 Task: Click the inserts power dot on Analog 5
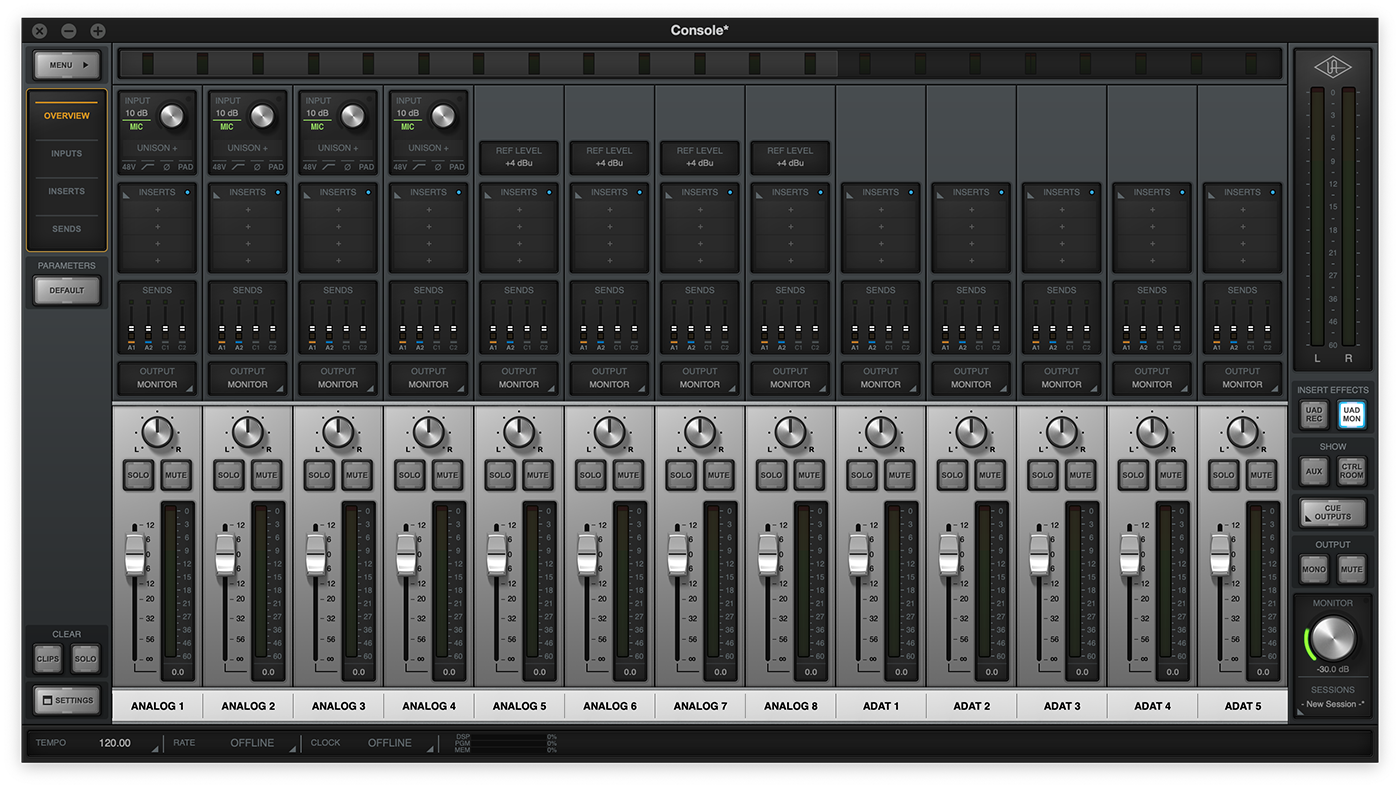pyautogui.click(x=548, y=192)
